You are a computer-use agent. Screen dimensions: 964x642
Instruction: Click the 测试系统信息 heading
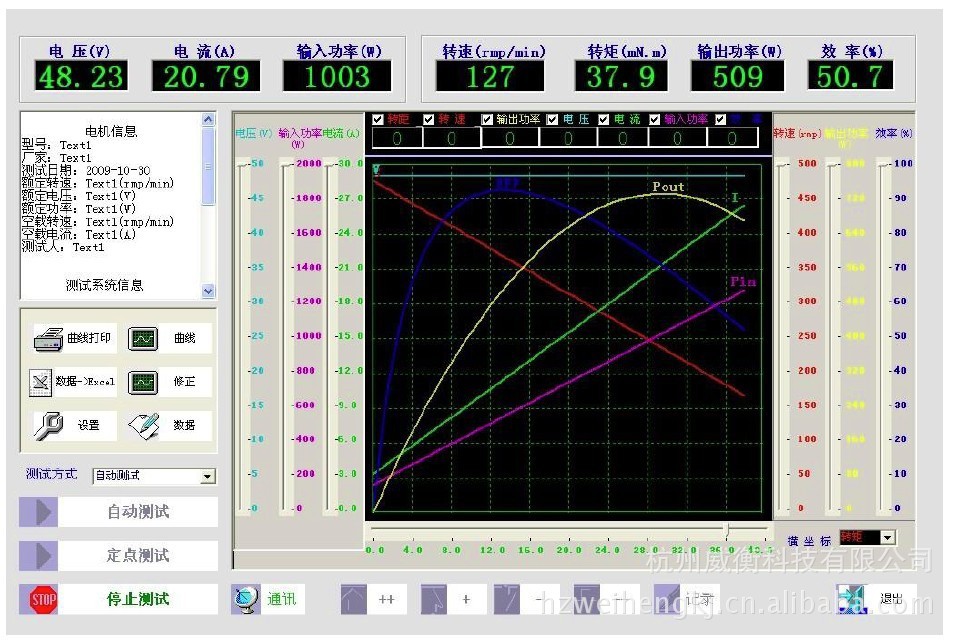[105, 285]
